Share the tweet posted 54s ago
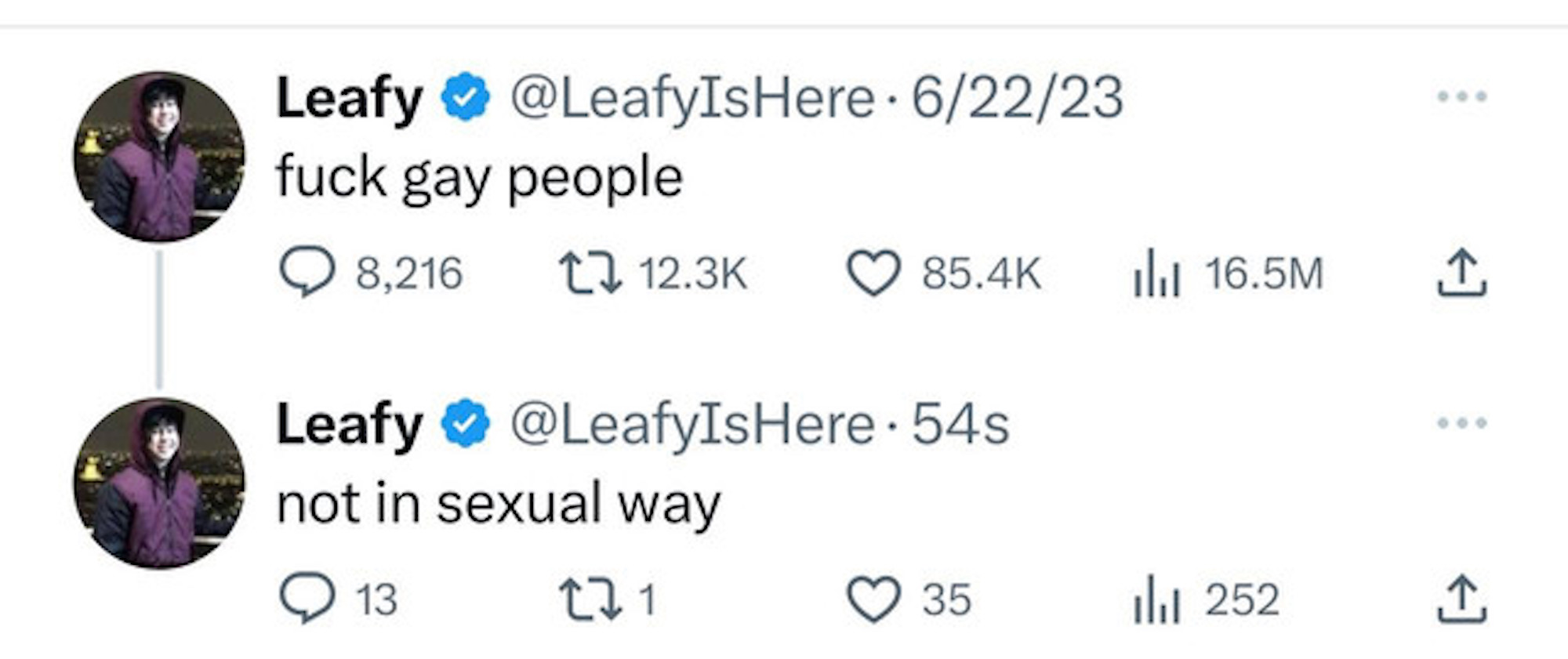 point(1461,599)
